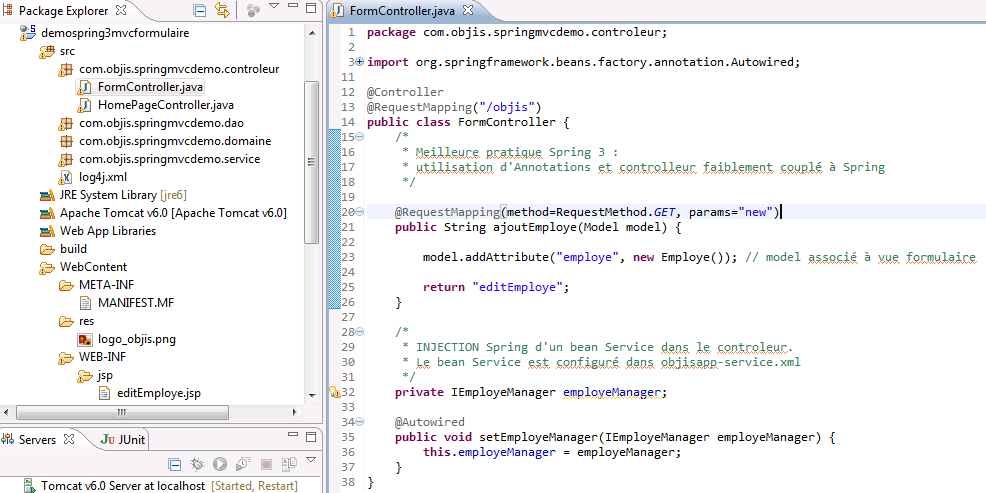The width and height of the screenshot is (986, 493).
Task: Collapse the comment block at line 15
Action: coord(360,136)
